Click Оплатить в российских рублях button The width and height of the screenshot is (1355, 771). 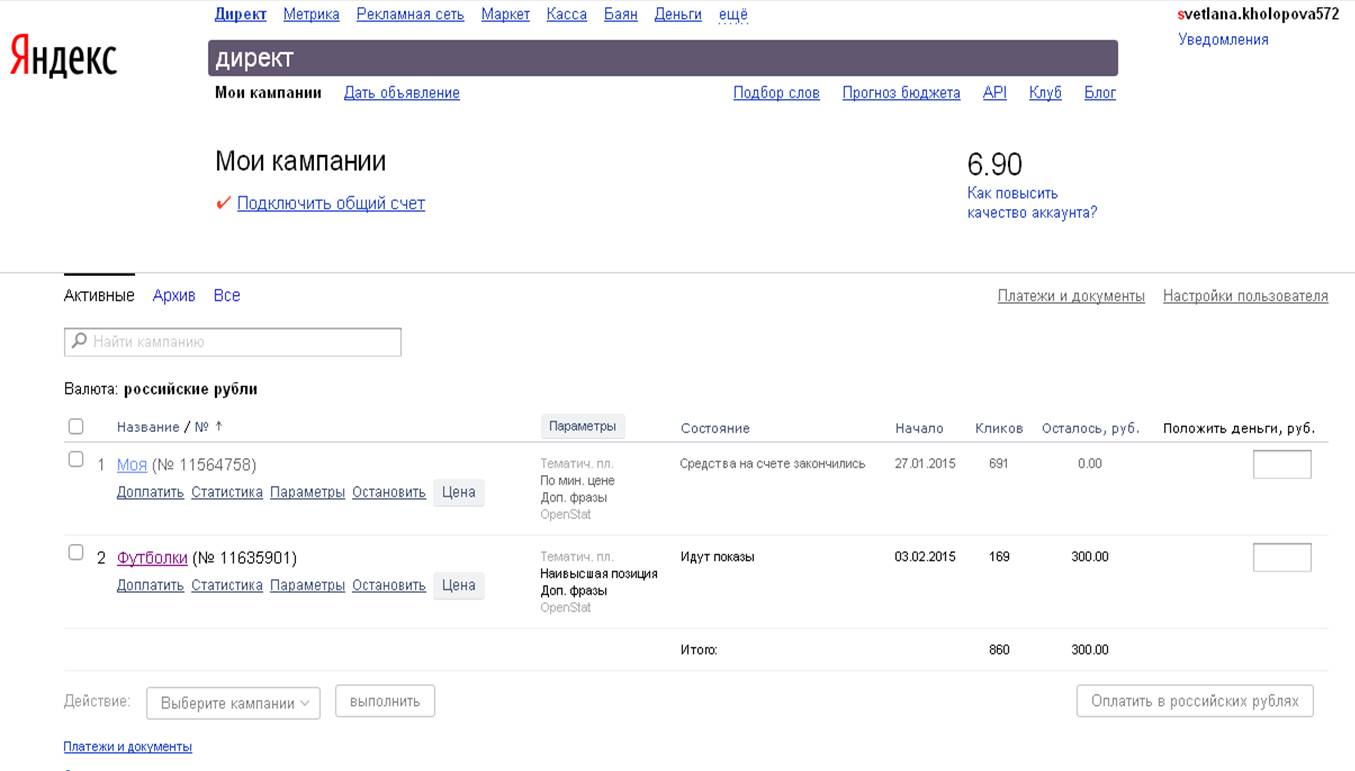coord(1195,701)
